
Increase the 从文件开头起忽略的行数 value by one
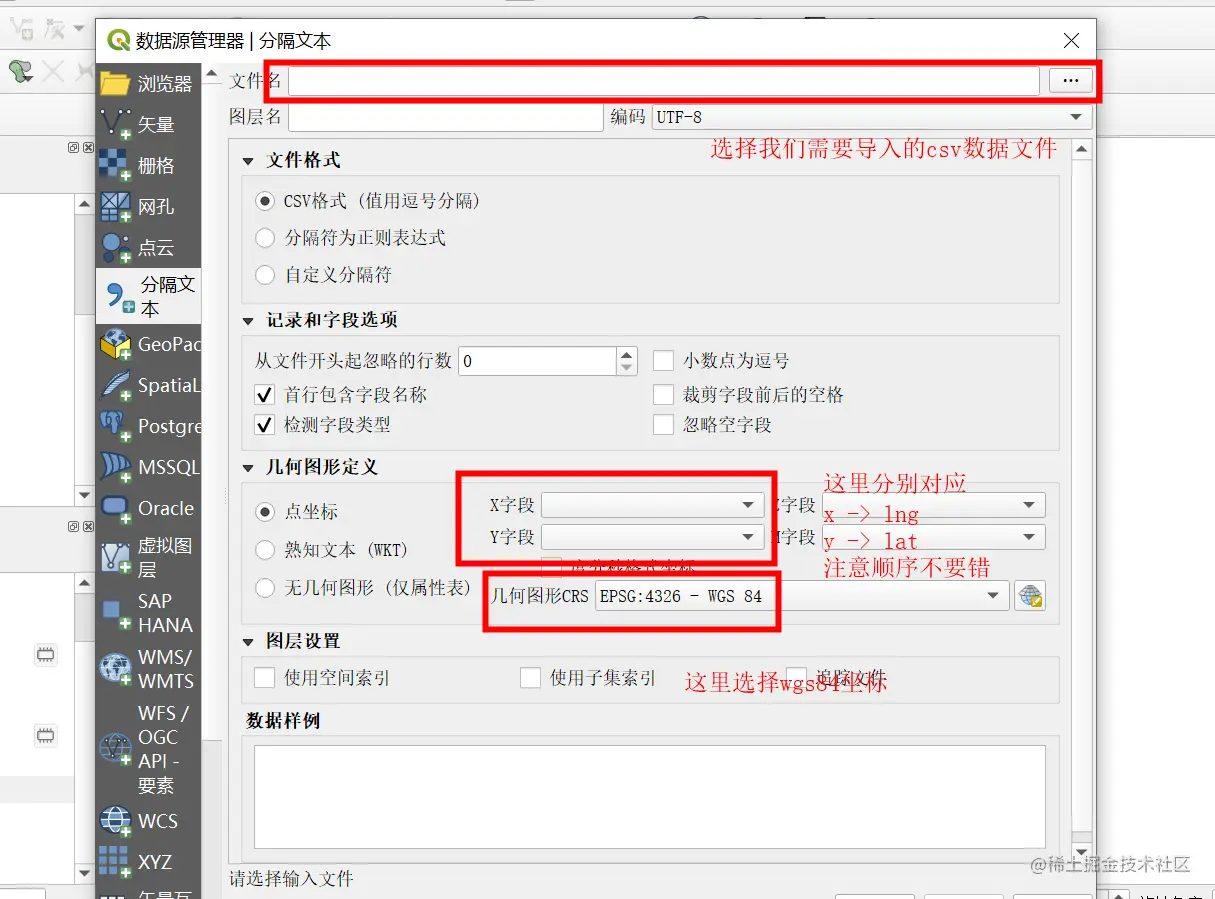pos(627,354)
